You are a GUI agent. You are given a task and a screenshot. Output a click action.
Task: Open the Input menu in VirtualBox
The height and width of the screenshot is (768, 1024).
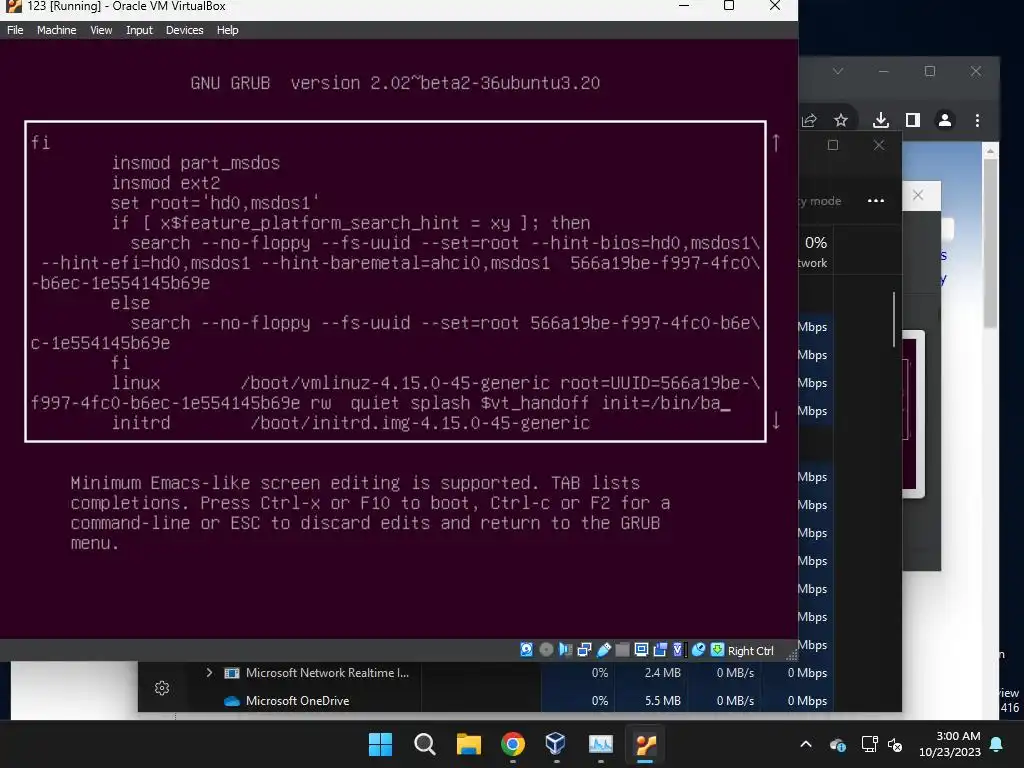[x=139, y=30]
